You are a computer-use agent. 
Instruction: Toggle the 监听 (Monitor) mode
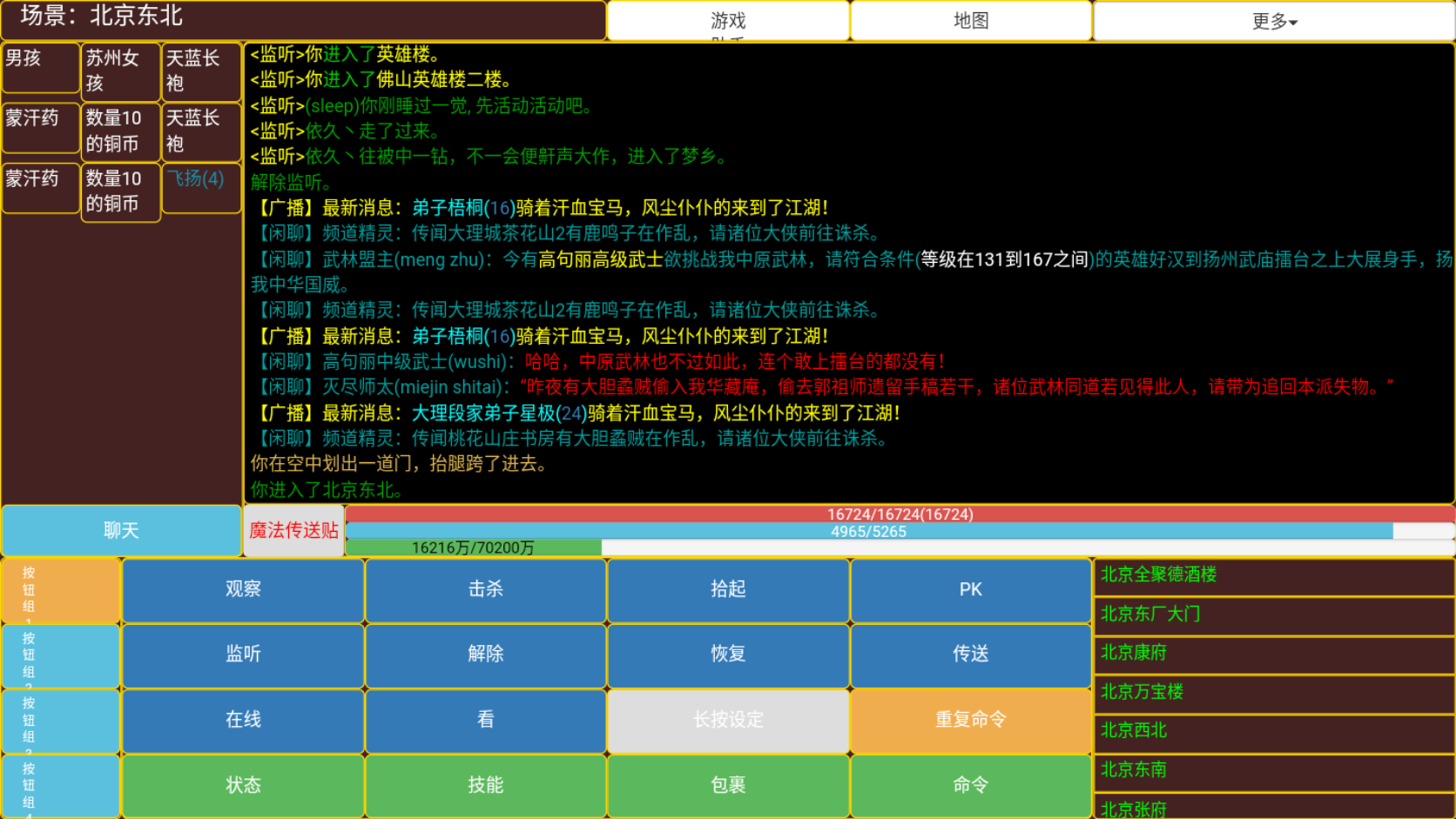[242, 655]
